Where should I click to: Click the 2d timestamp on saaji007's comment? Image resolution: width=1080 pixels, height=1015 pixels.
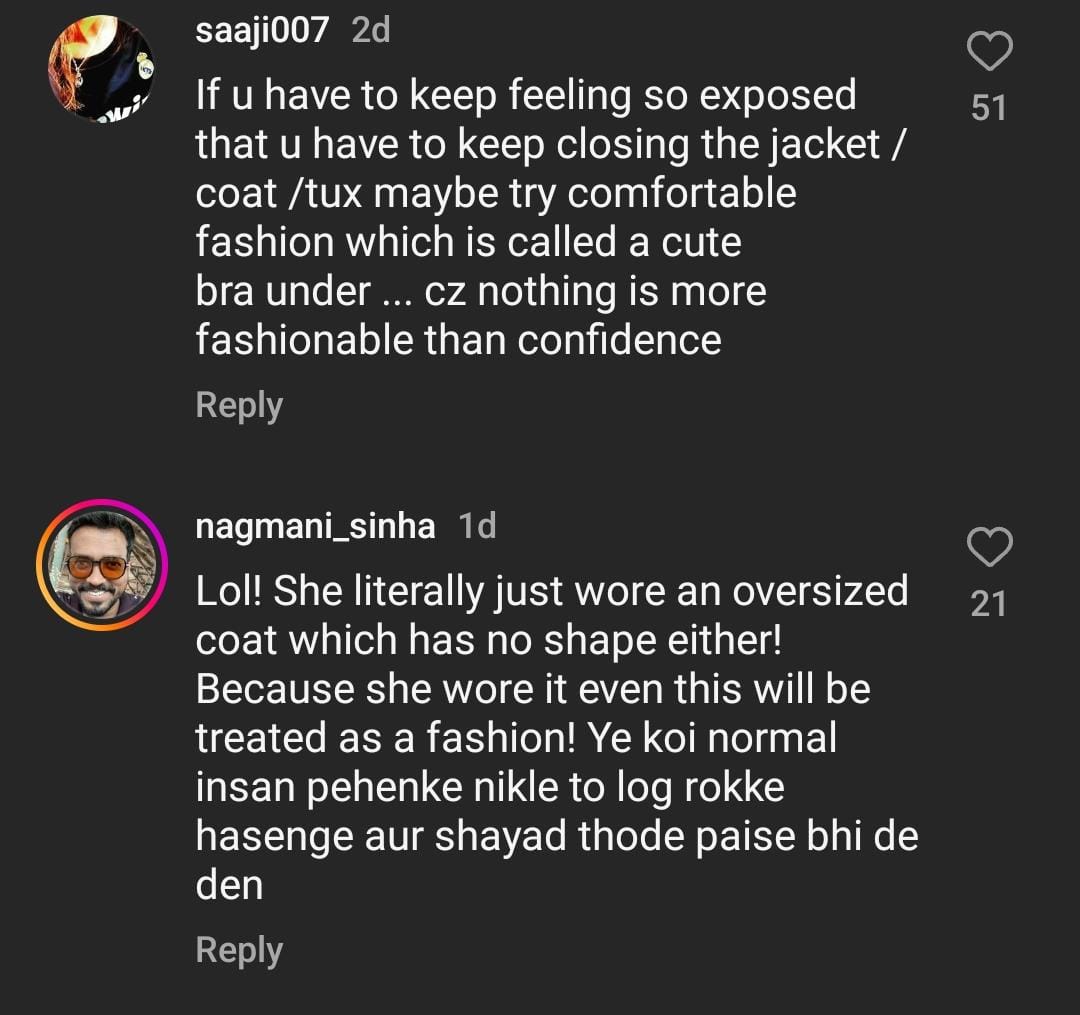[371, 30]
